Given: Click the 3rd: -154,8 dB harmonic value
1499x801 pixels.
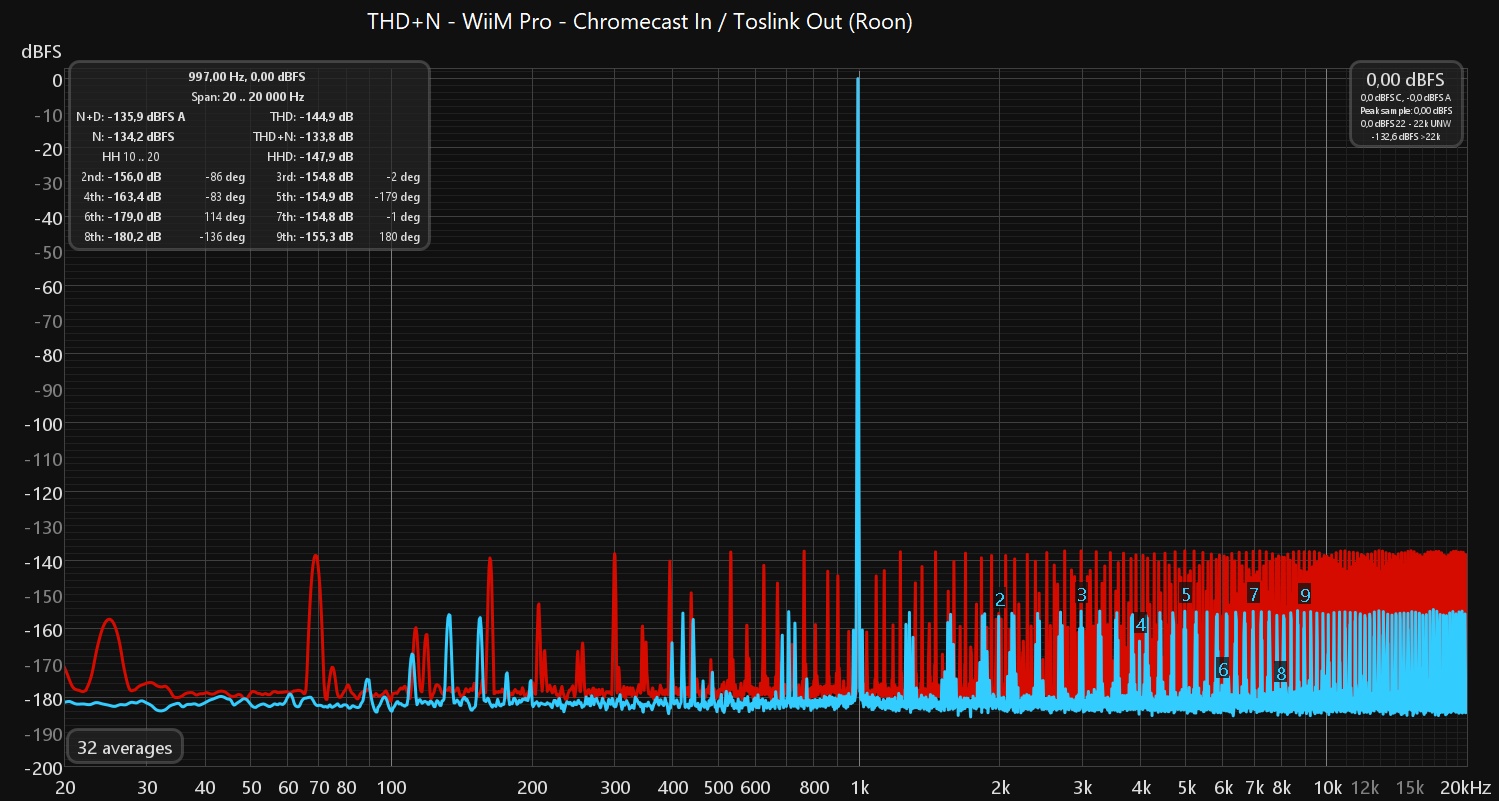Looking at the screenshot, I should tap(314, 177).
